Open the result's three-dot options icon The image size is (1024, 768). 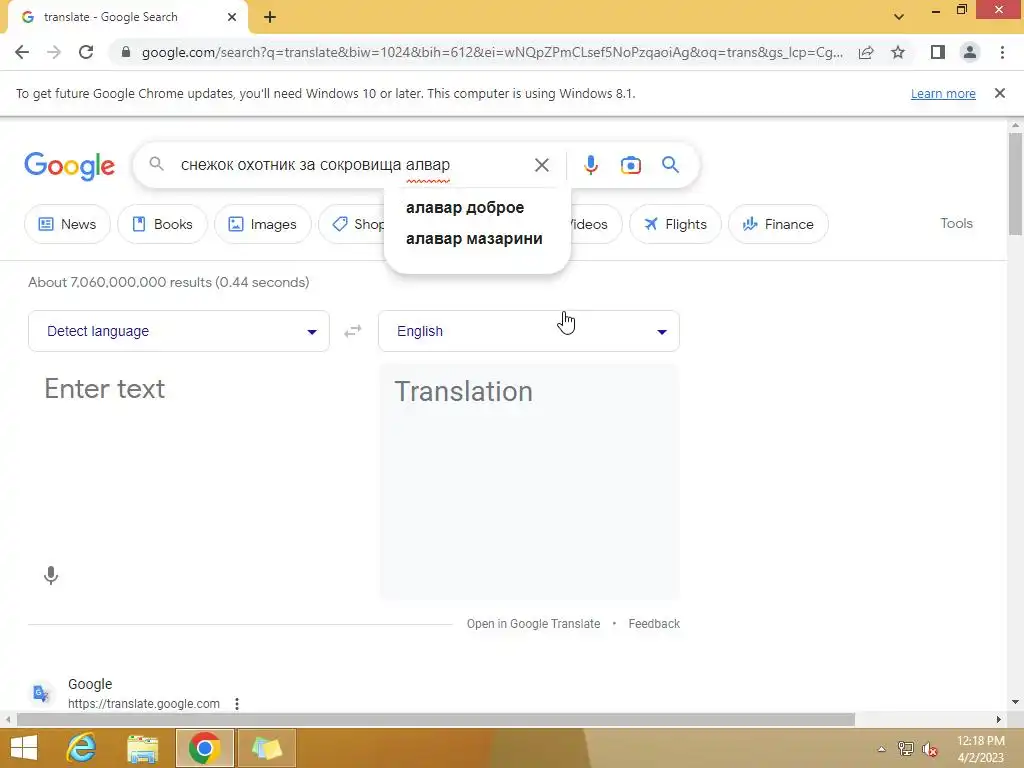click(237, 703)
